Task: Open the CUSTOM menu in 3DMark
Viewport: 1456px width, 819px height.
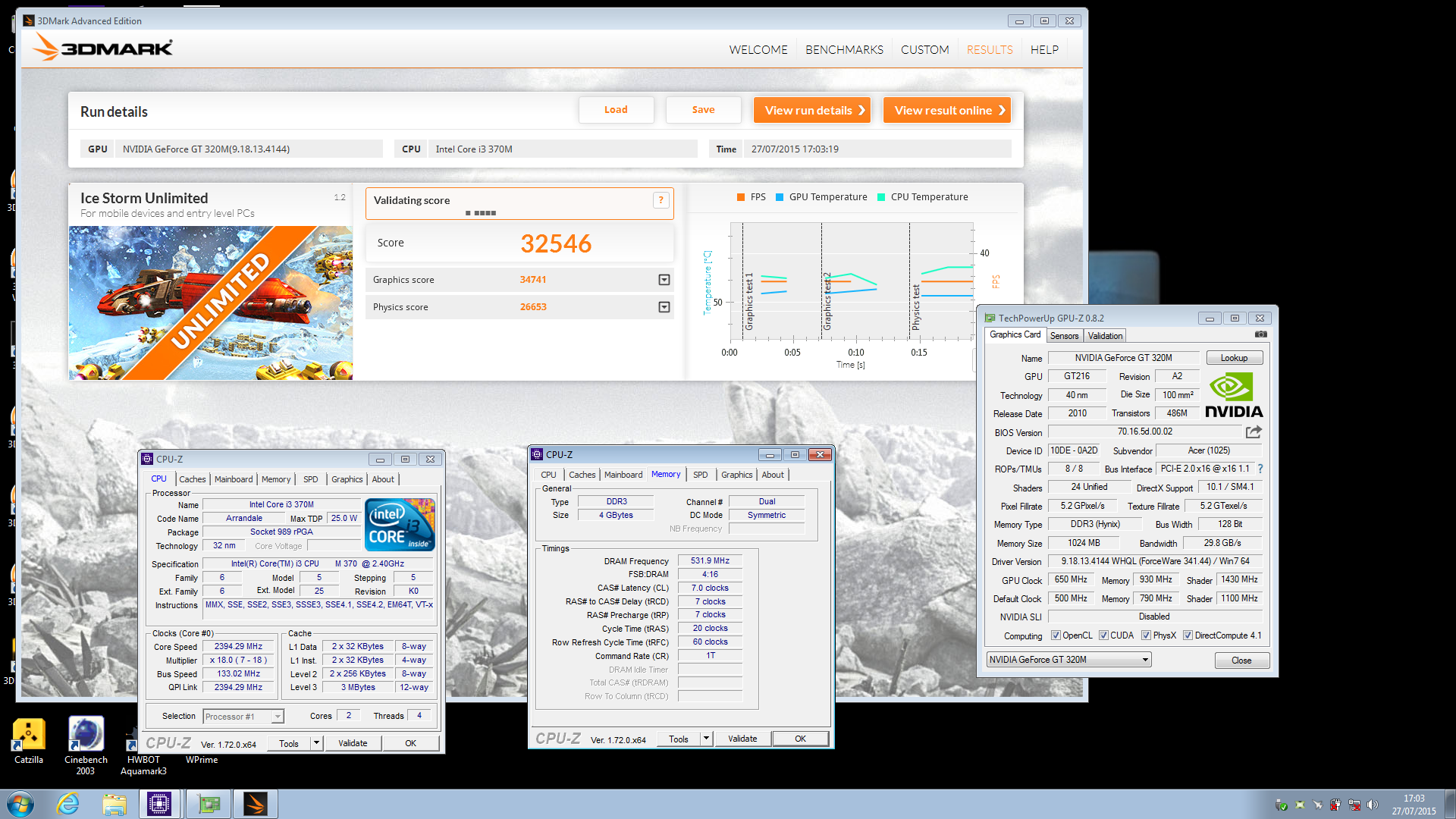Action: click(924, 49)
